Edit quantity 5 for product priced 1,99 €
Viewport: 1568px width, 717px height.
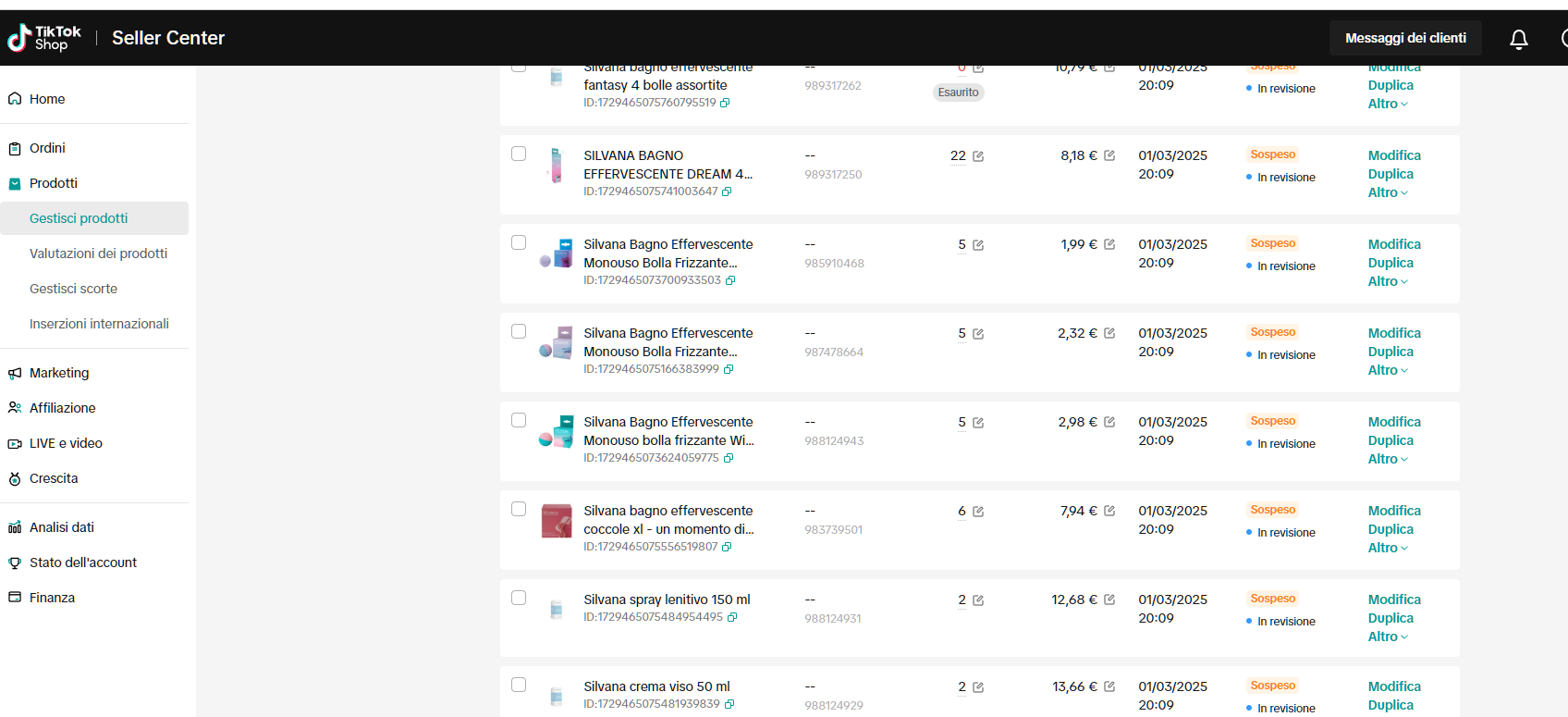tap(978, 245)
